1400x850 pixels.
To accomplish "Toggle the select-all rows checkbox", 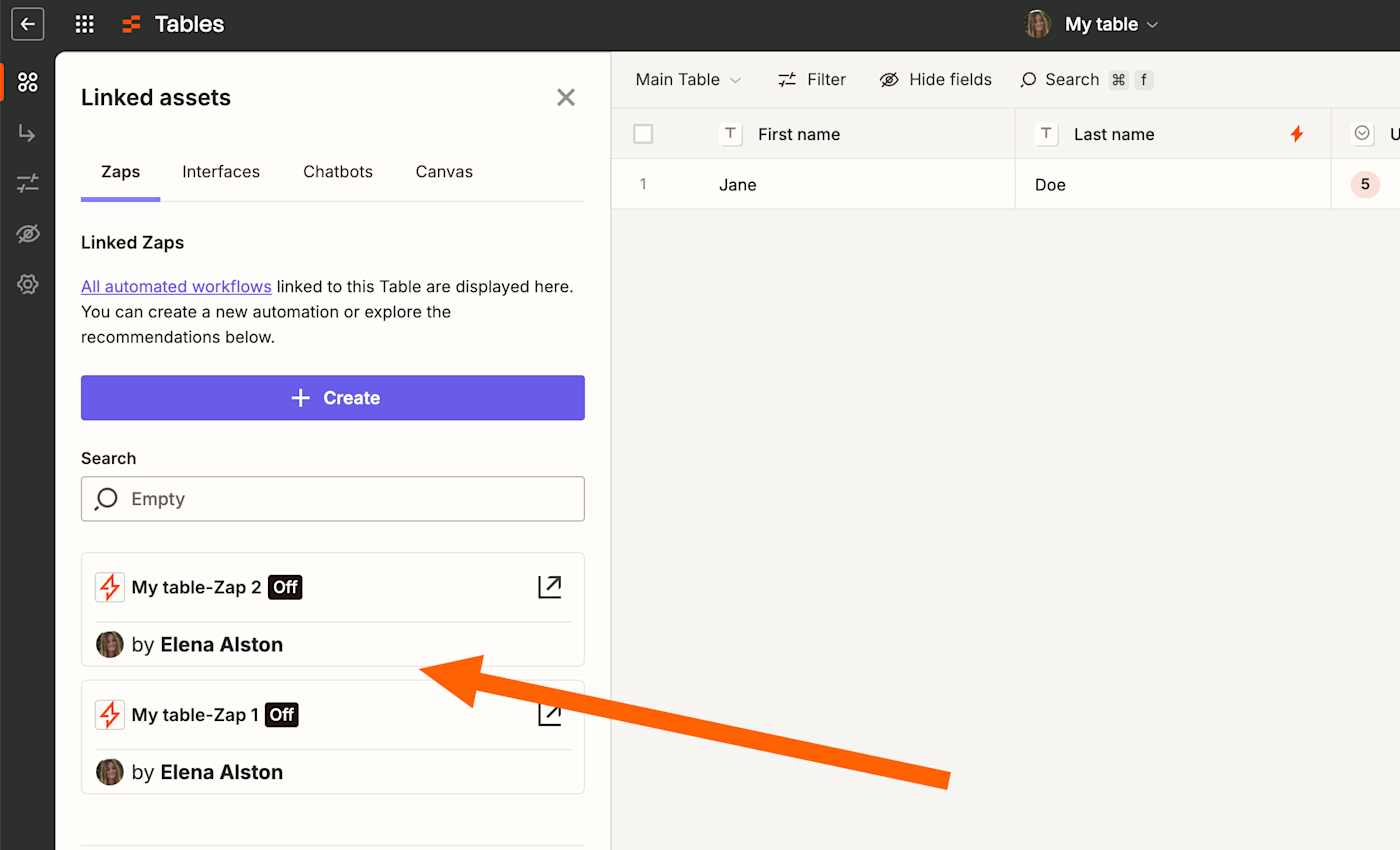I will click(x=643, y=134).
